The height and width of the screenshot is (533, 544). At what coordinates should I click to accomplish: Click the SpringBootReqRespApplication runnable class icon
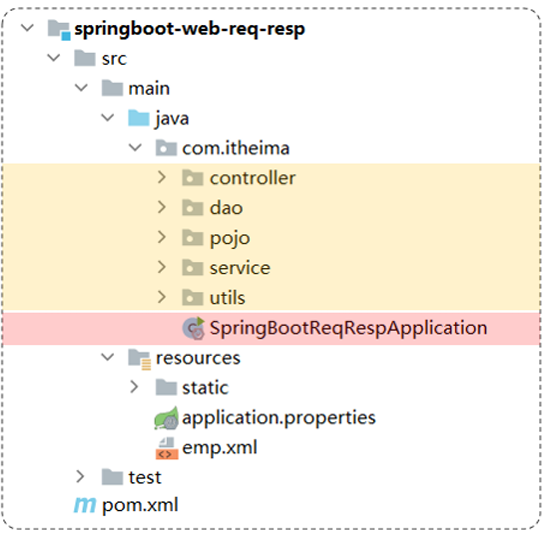pyautogui.click(x=194, y=328)
